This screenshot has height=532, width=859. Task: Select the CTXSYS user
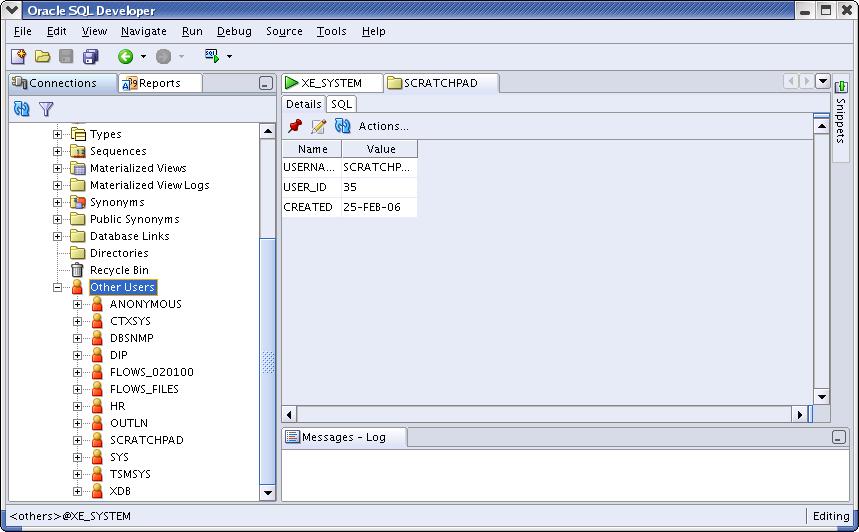[x=130, y=321]
